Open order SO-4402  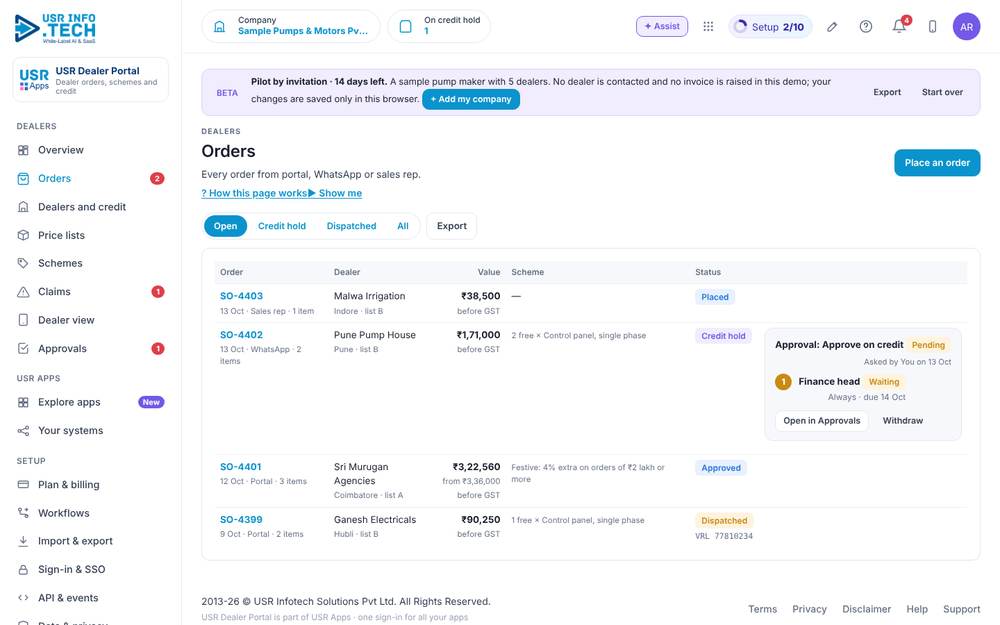tap(241, 335)
